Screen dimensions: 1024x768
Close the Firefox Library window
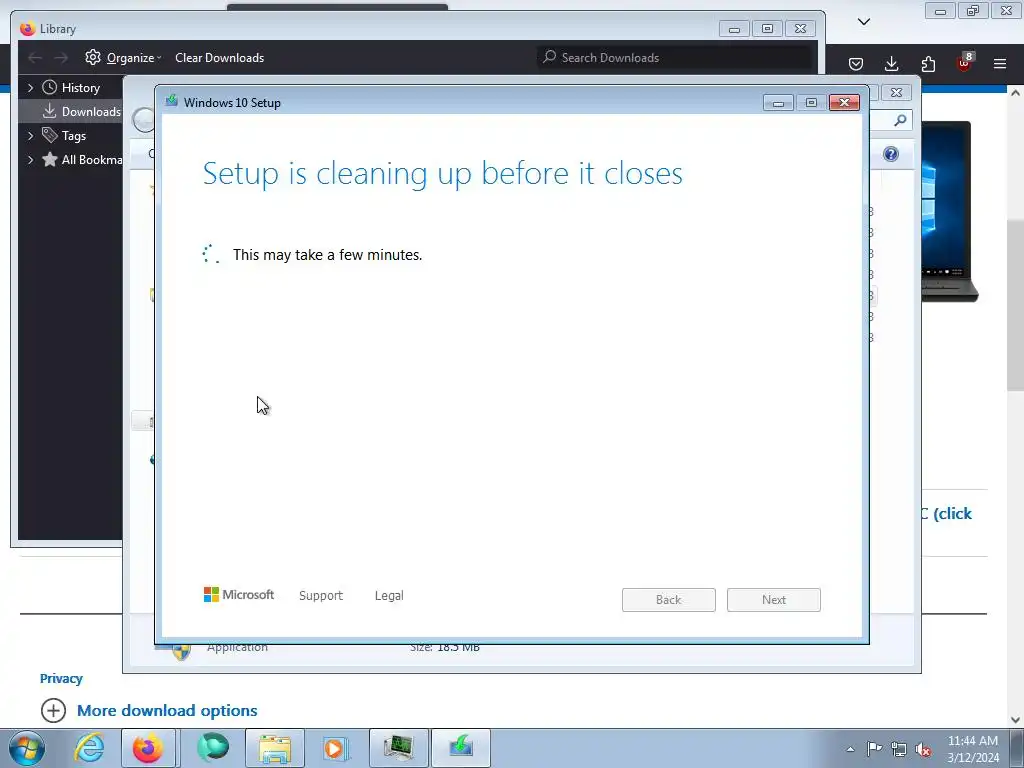click(x=800, y=29)
